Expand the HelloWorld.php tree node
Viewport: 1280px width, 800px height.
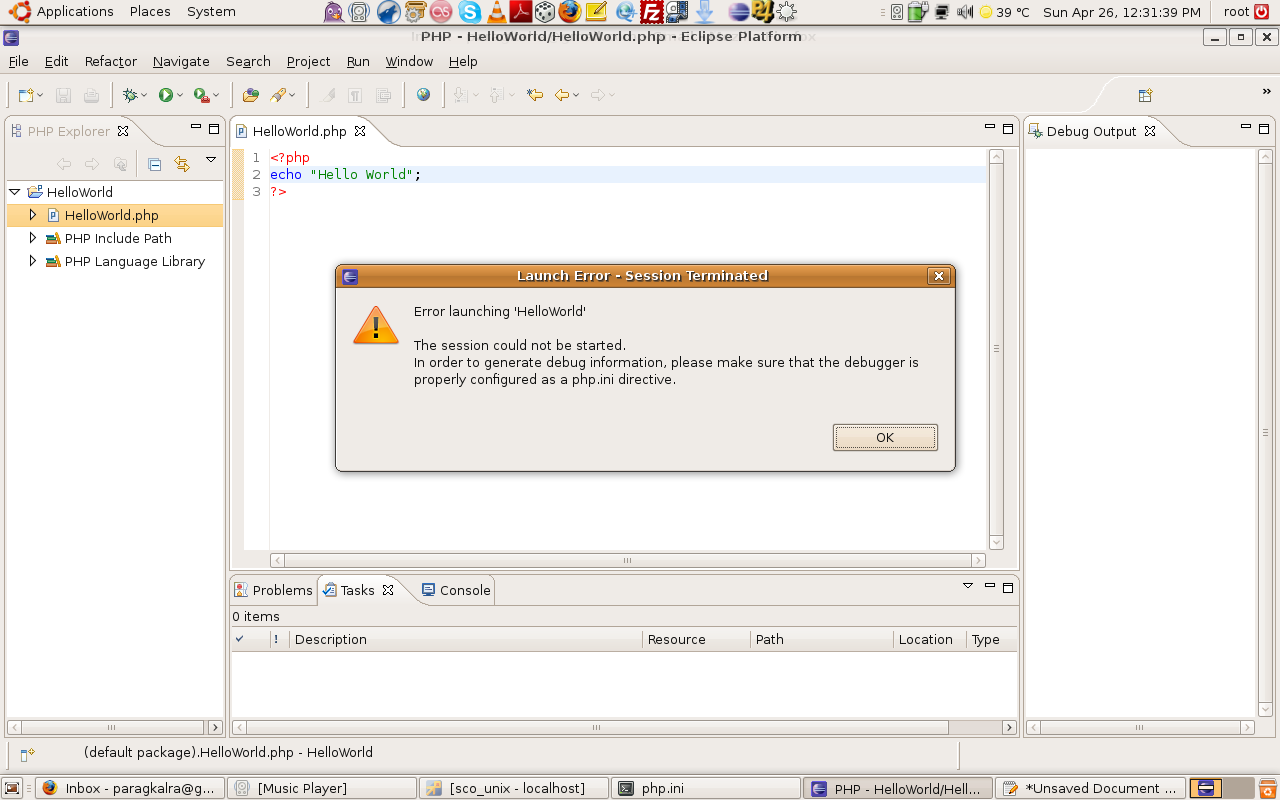(32, 215)
